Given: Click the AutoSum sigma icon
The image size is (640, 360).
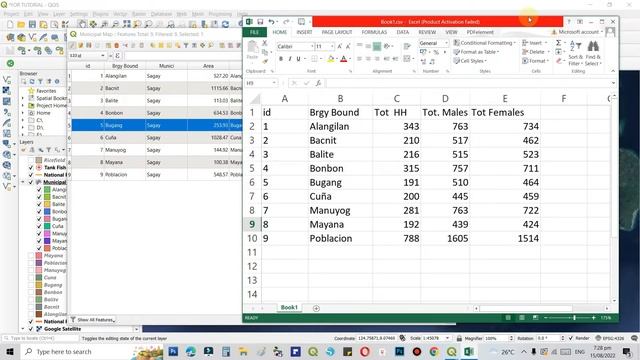Looking at the screenshot, I should click(558, 43).
